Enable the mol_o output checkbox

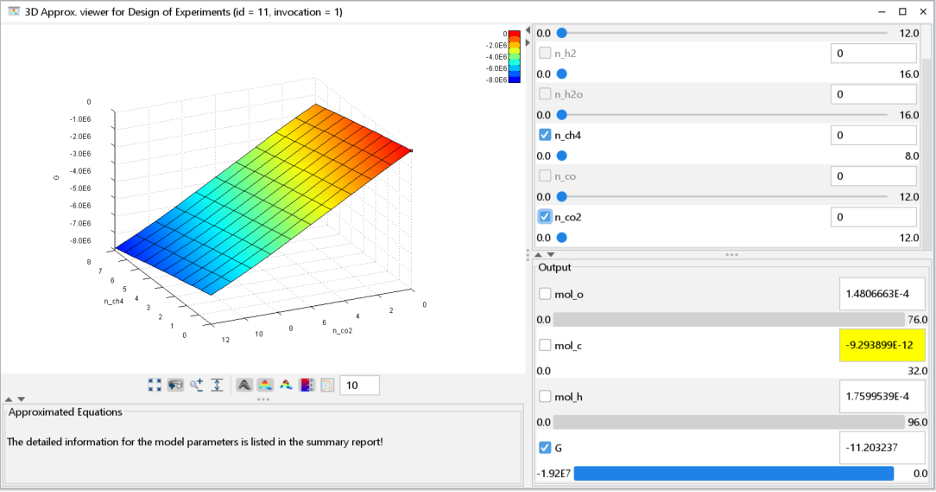coord(545,294)
